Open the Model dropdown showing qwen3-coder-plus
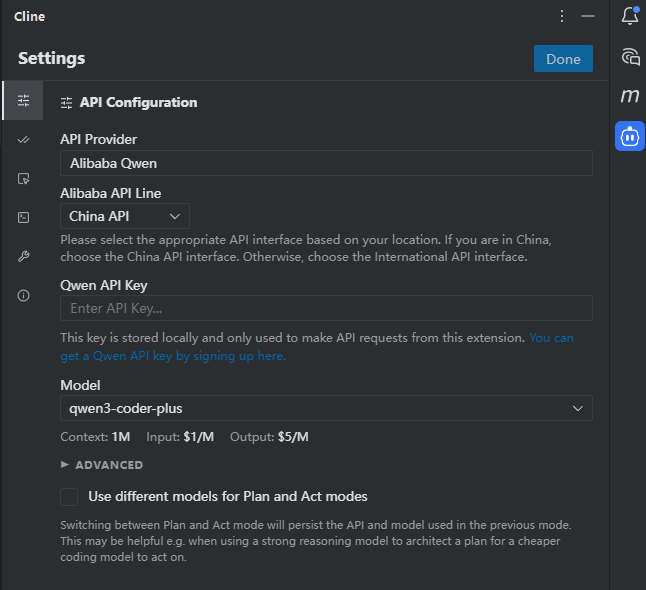The width and height of the screenshot is (646, 590). tap(326, 408)
